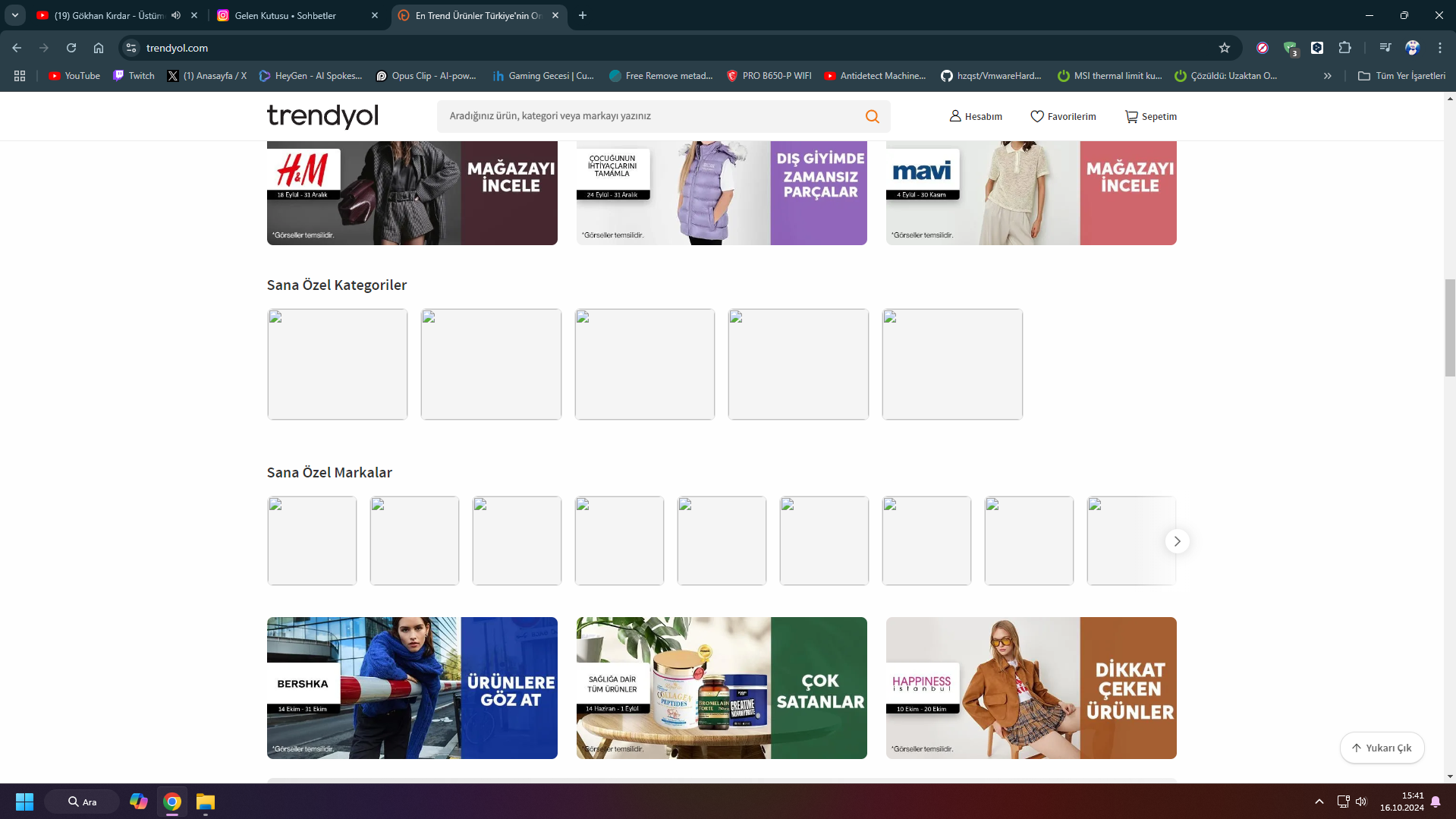Screen dimensions: 1456x819
Task: Mute the YouTube tab audio icon
Action: 176,15
